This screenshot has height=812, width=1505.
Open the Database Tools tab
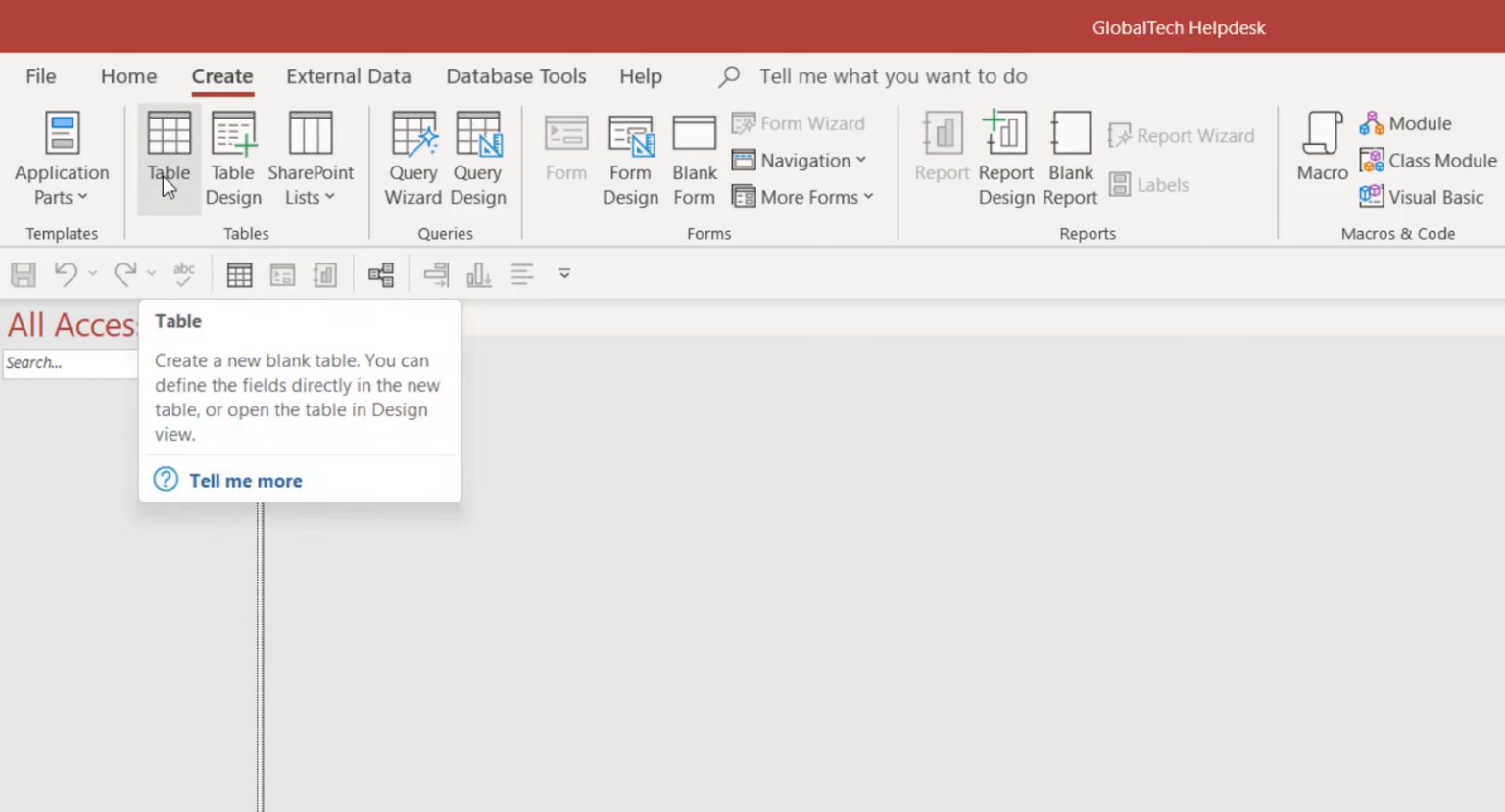[516, 76]
